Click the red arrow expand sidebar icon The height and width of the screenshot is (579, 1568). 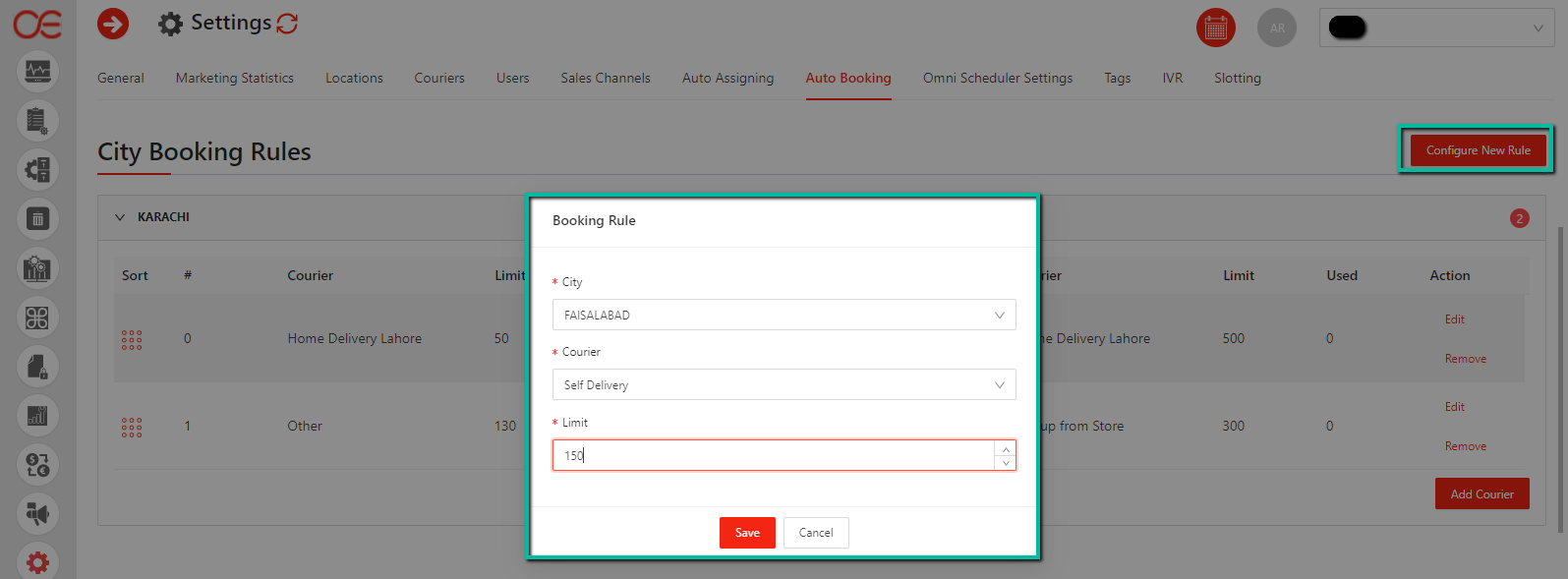[113, 24]
